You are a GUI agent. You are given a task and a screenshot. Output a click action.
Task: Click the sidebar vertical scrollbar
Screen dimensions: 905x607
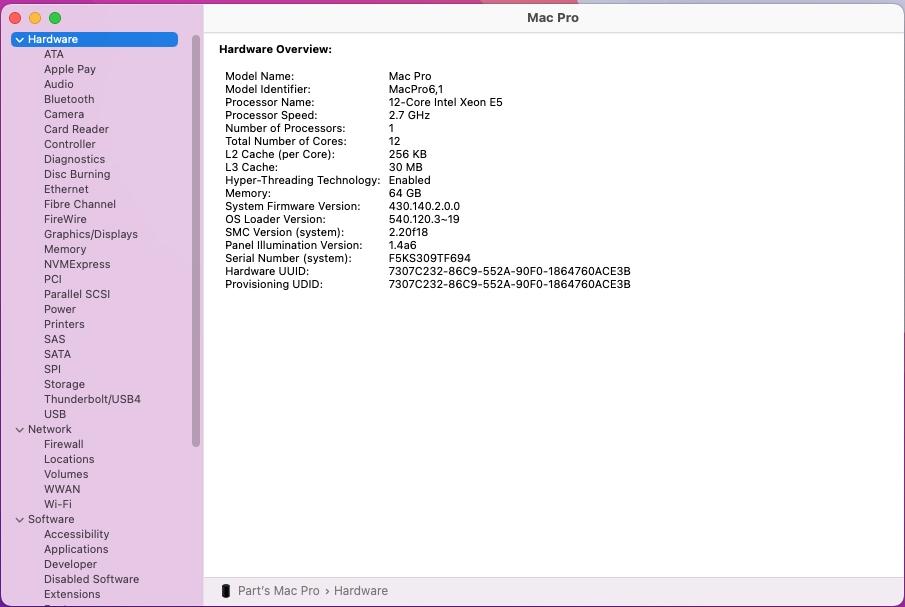point(196,240)
